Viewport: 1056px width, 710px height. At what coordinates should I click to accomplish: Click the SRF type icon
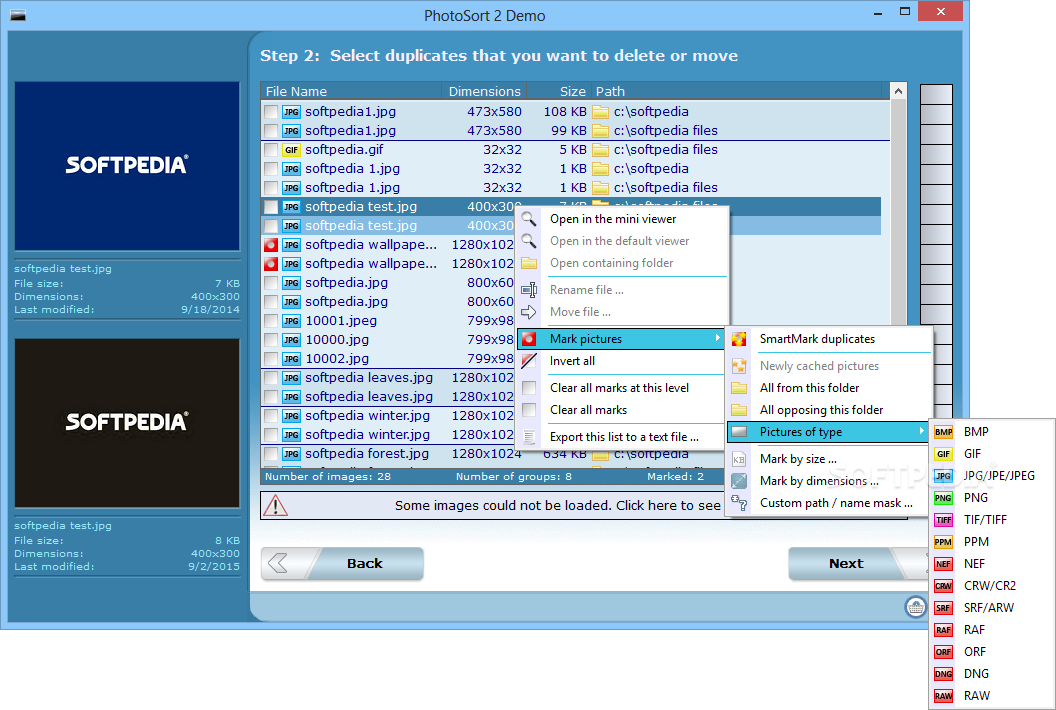point(944,608)
